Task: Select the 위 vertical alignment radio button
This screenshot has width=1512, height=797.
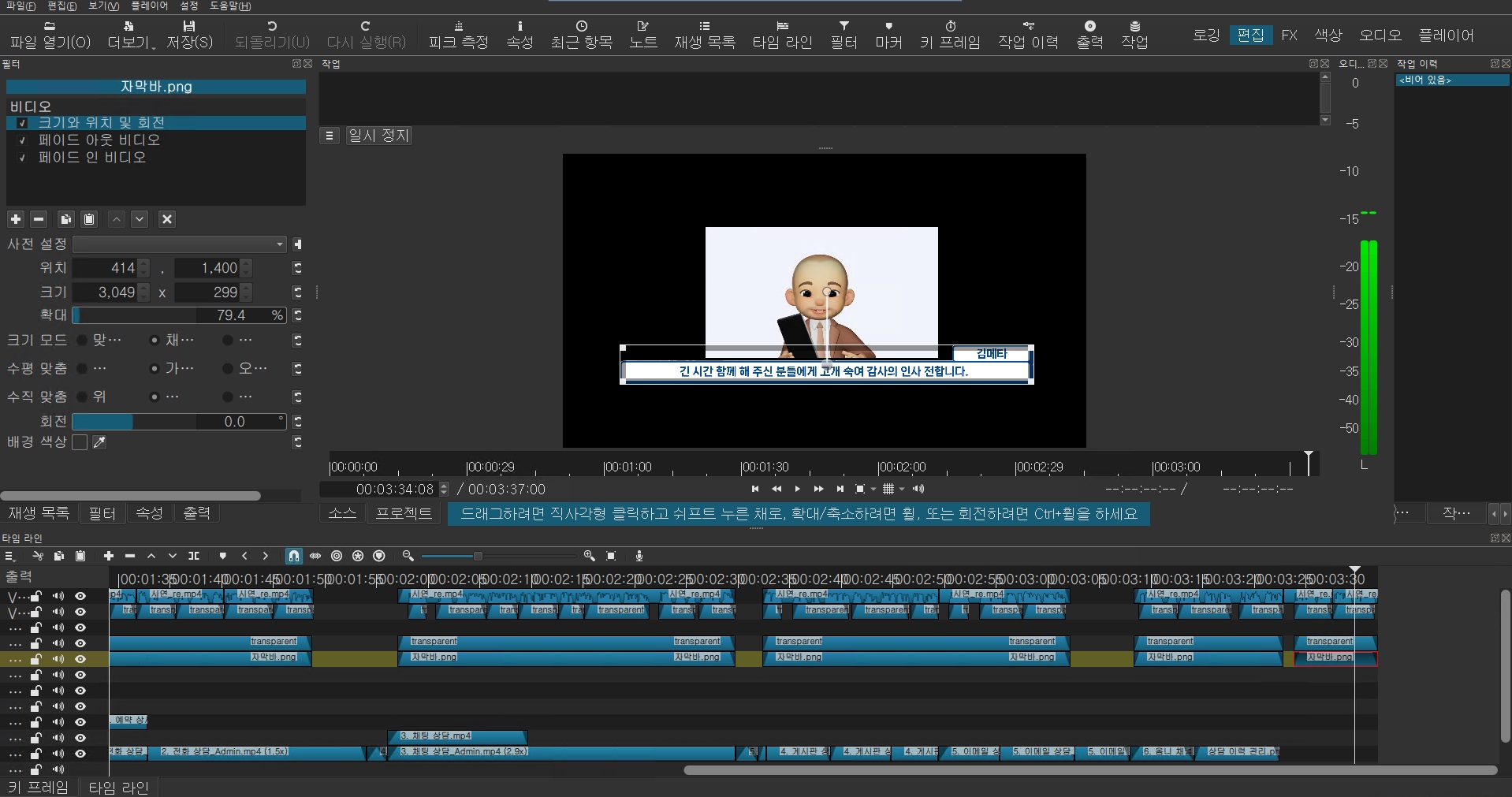Action: tap(82, 397)
